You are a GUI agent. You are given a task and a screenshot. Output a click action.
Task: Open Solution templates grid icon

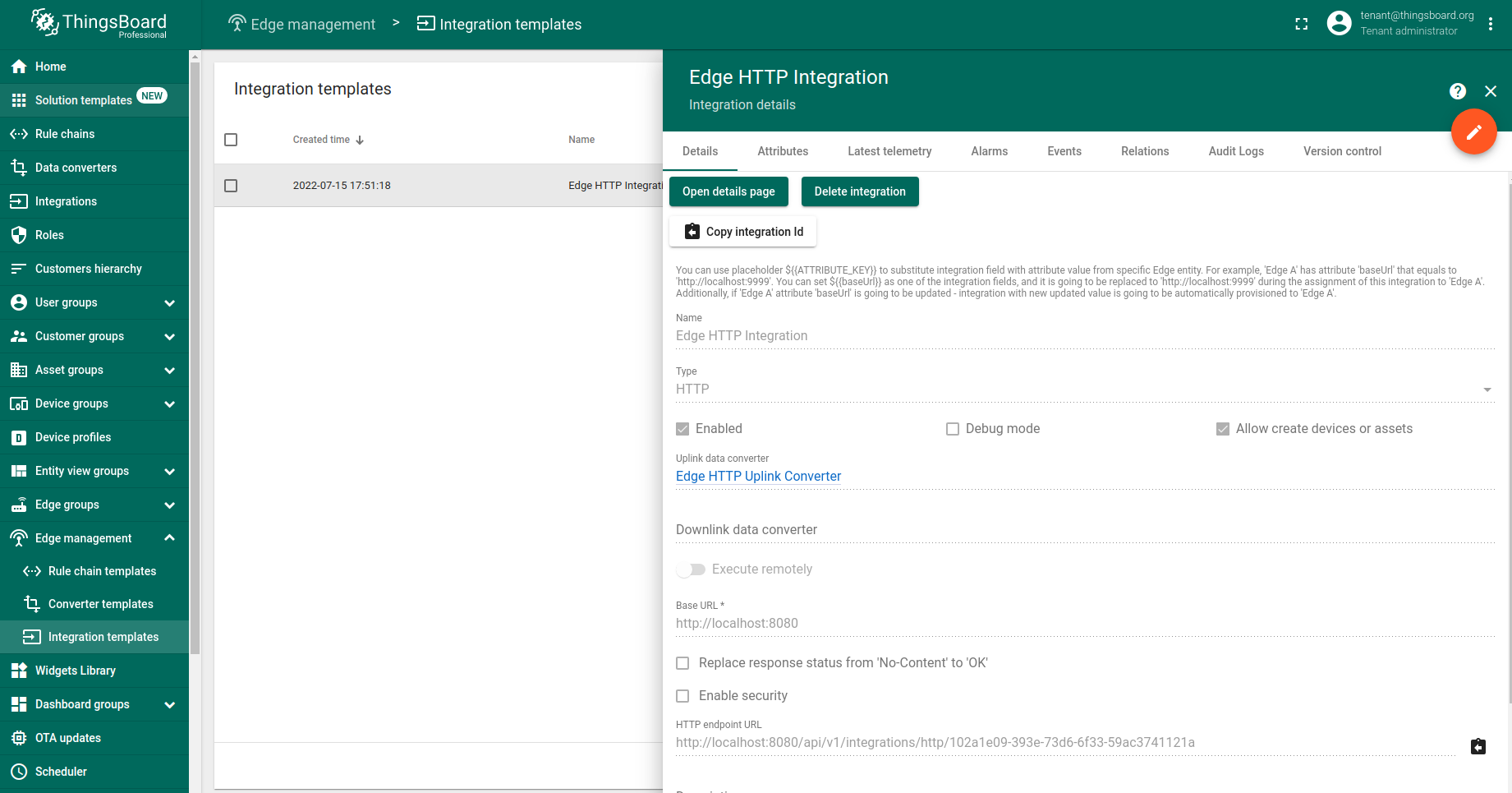19,100
